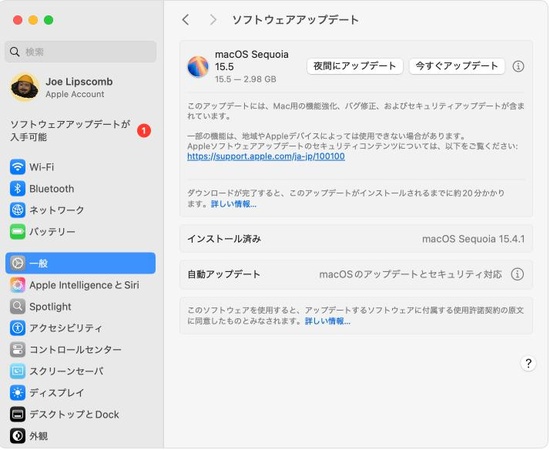550x450 pixels.
Task: Go back with the left chevron
Action: coord(186,20)
